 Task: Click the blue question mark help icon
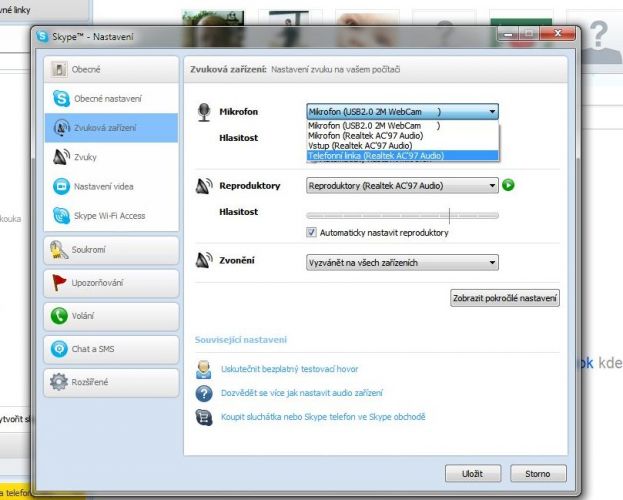pyautogui.click(x=204, y=393)
